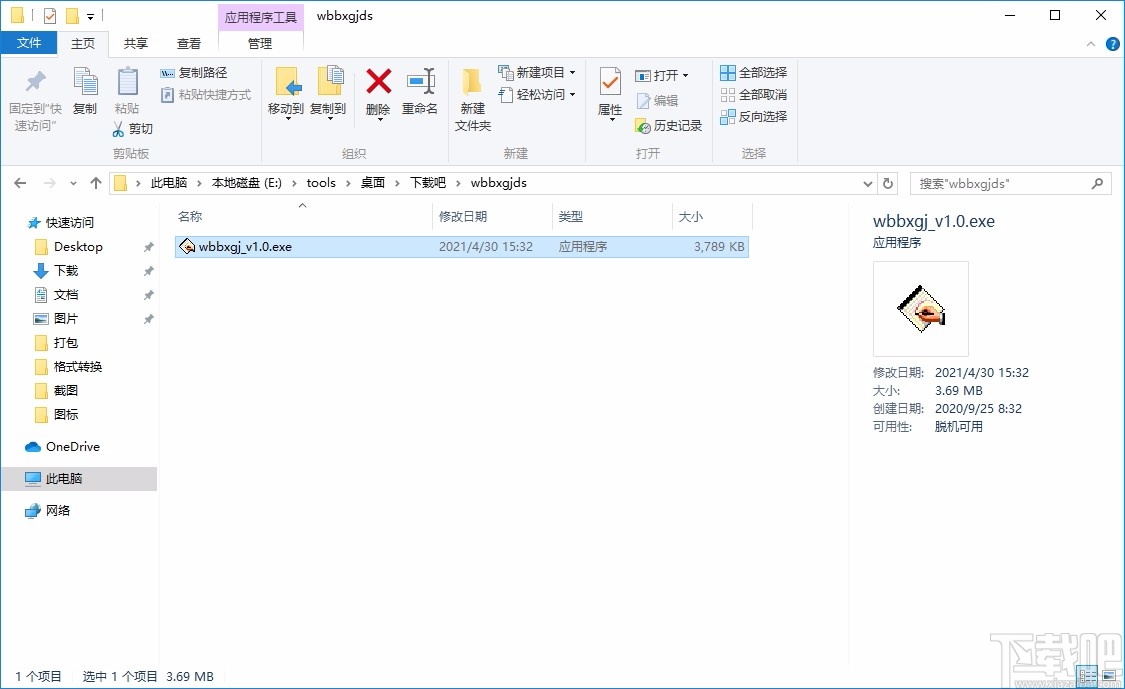
Task: Switch to the 查看 (View) tab
Action: tap(189, 43)
